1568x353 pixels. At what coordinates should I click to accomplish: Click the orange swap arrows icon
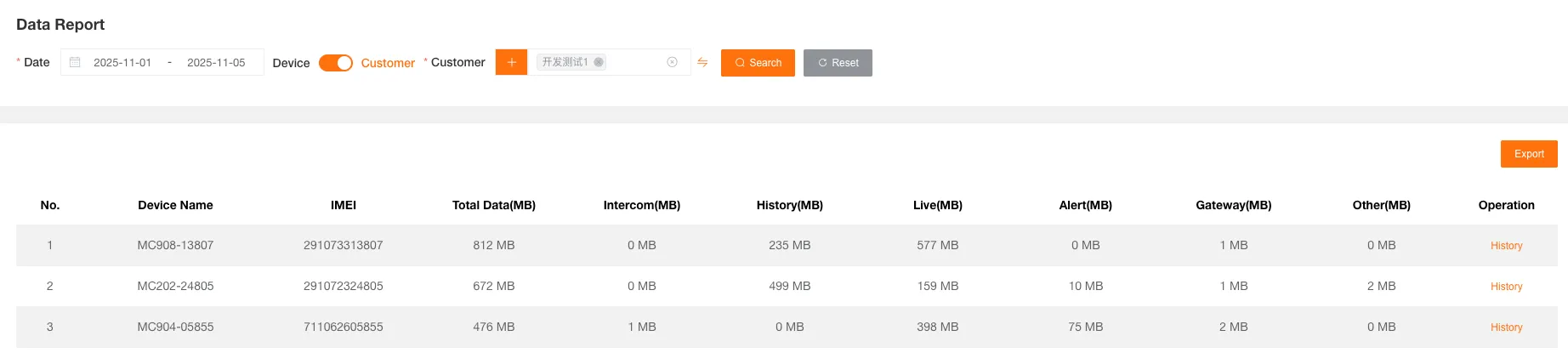702,62
